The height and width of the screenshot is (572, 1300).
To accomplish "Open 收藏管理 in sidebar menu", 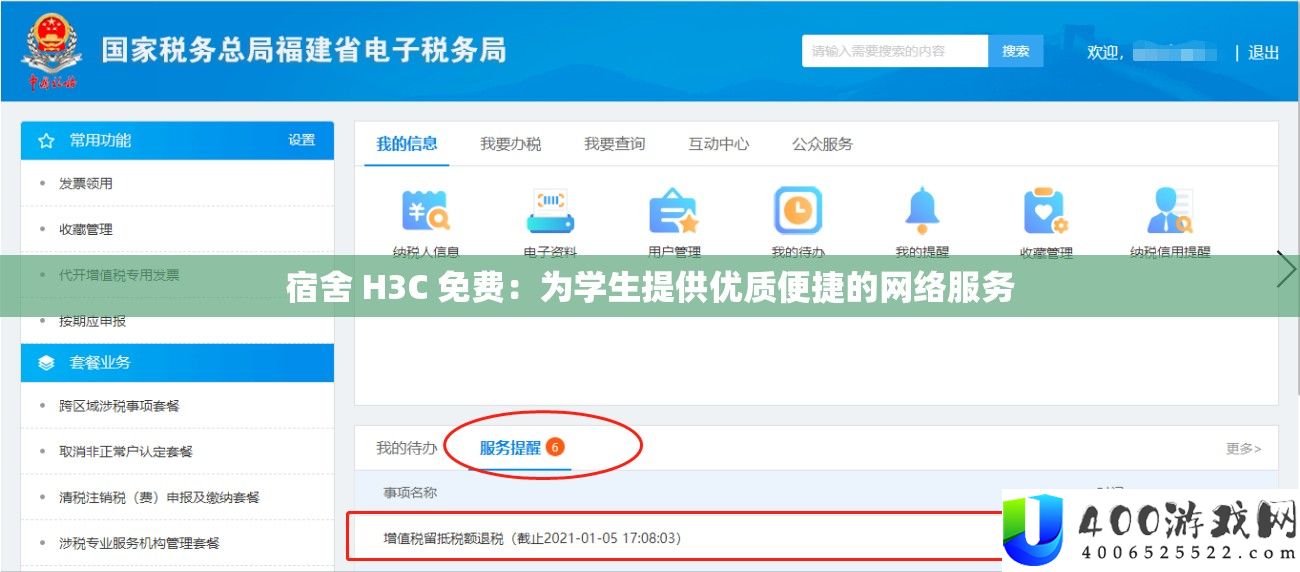I will [85, 230].
